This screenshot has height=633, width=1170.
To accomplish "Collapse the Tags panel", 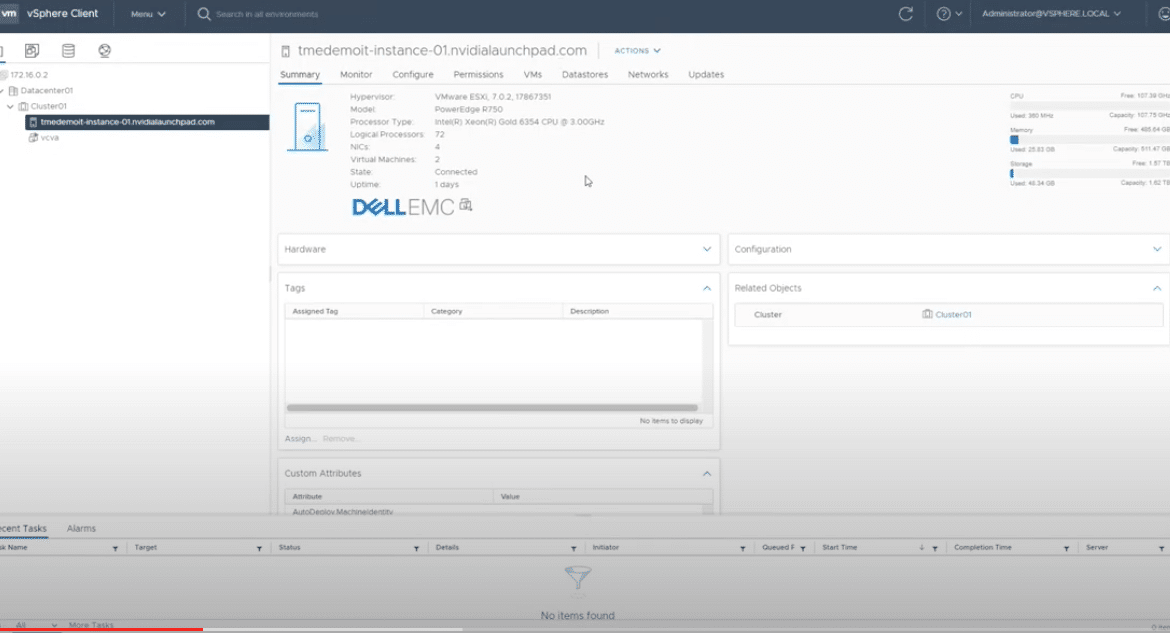I will 707,288.
